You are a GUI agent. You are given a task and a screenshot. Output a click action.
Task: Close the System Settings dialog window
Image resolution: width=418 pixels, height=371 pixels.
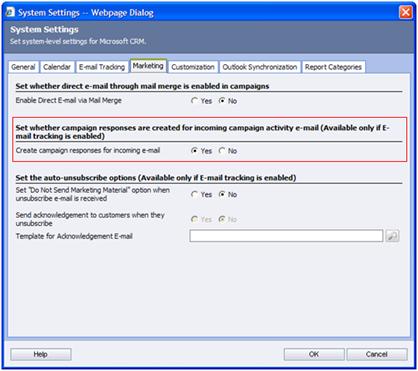406,12
